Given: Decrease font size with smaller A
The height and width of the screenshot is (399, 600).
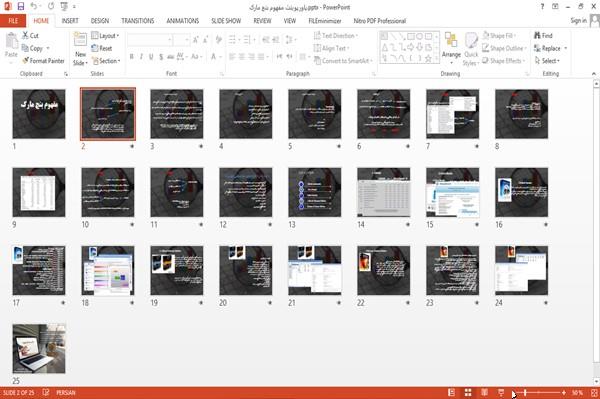Looking at the screenshot, I should (x=205, y=40).
